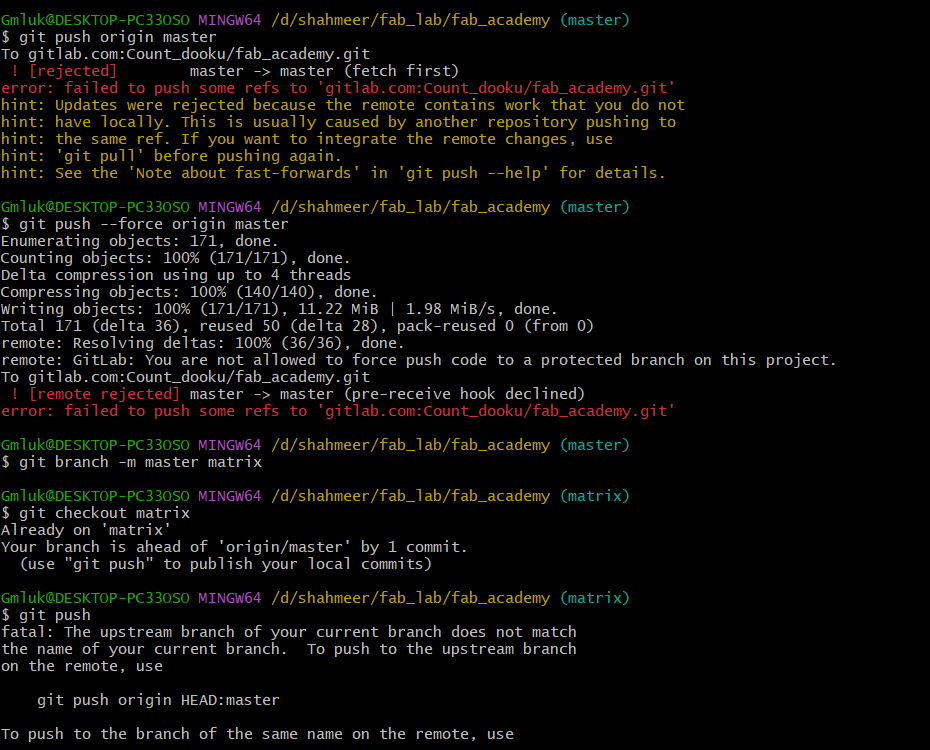
Task: Click the 'Writing objects' 11.22 MiB line
Action: (279, 309)
